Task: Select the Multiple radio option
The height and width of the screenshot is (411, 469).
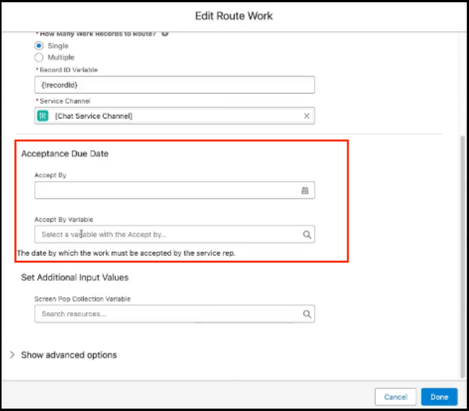Action: 39,57
